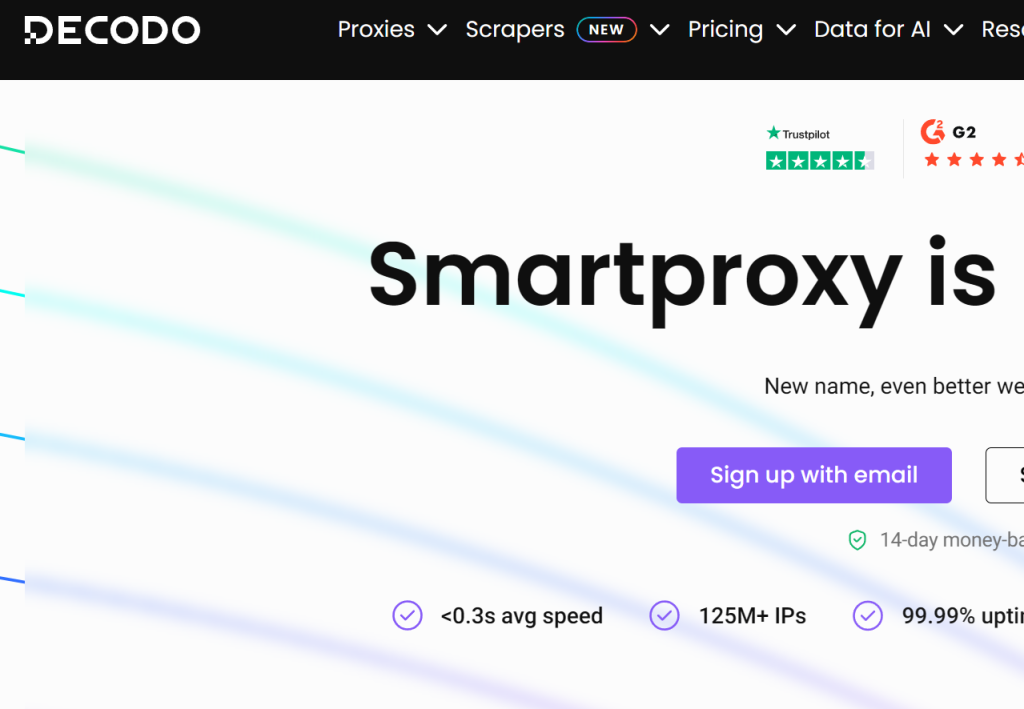The width and height of the screenshot is (1024, 709).
Task: Click the orange G2 rating stars
Action: point(973,159)
